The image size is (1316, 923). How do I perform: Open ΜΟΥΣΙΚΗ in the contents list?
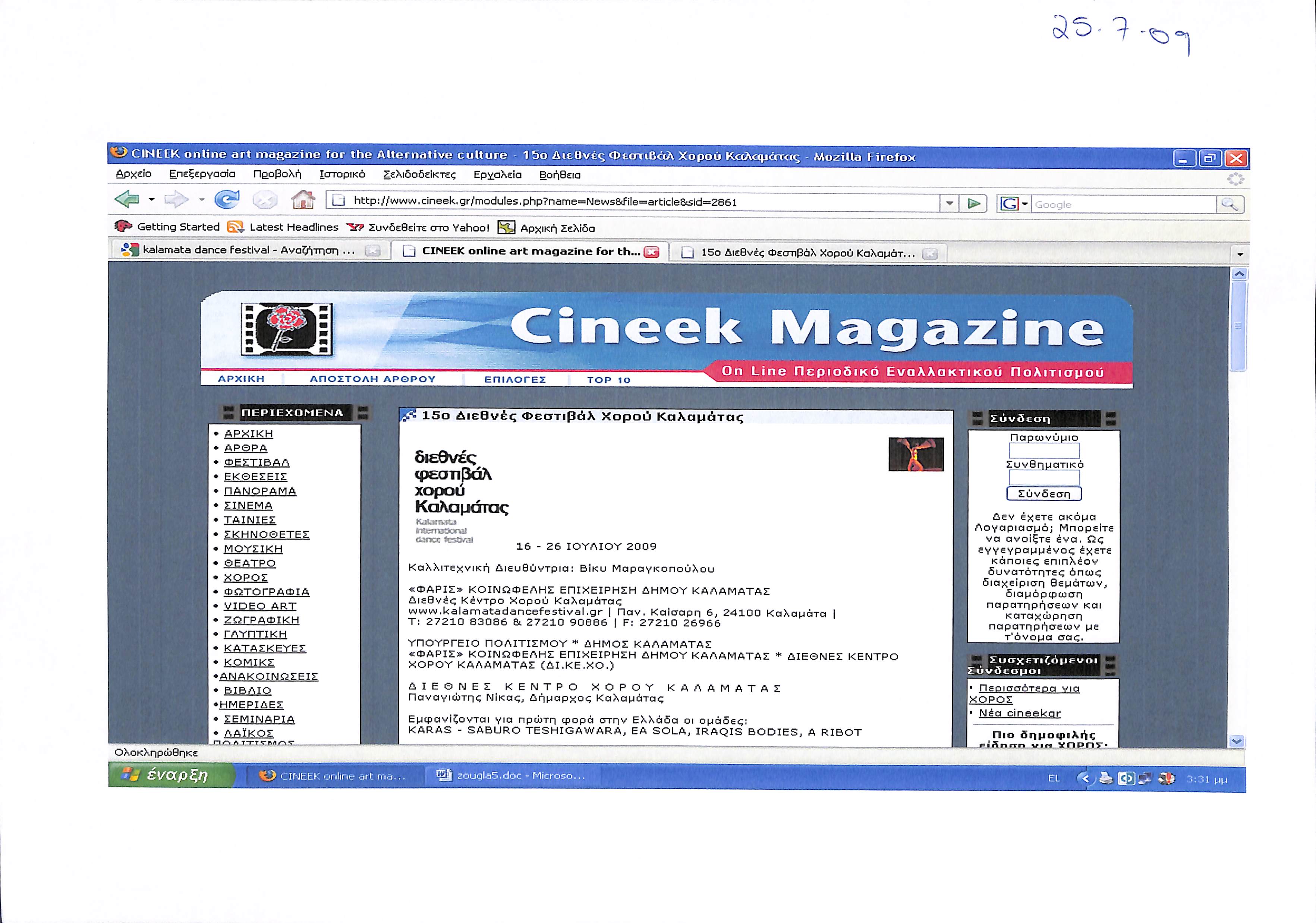(x=254, y=549)
